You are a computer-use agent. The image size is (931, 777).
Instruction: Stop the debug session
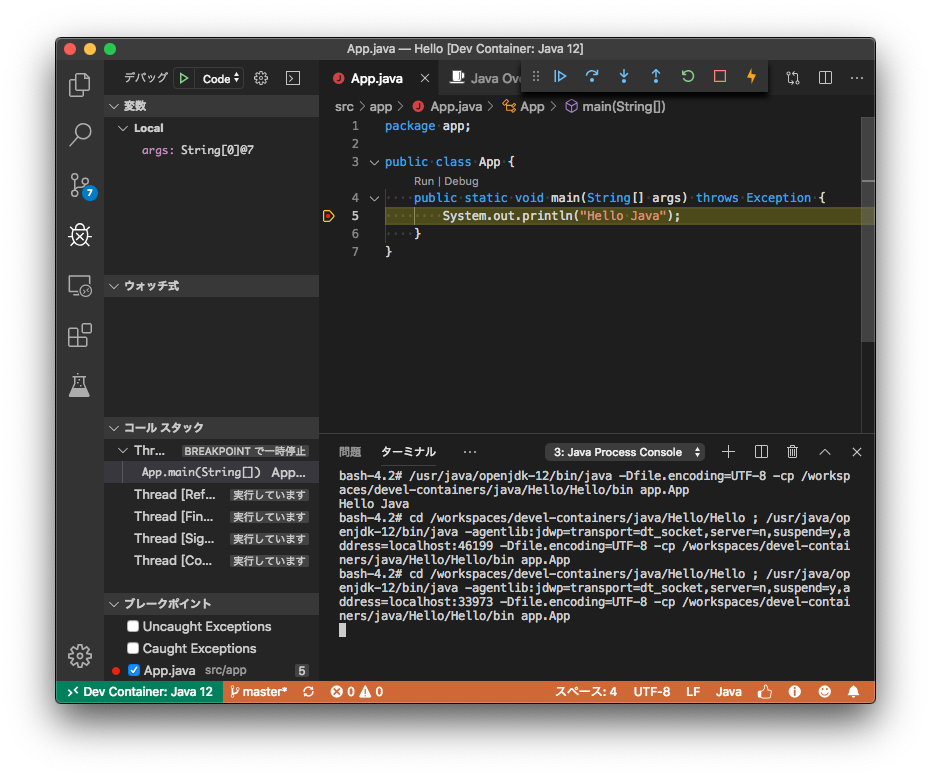[x=720, y=77]
